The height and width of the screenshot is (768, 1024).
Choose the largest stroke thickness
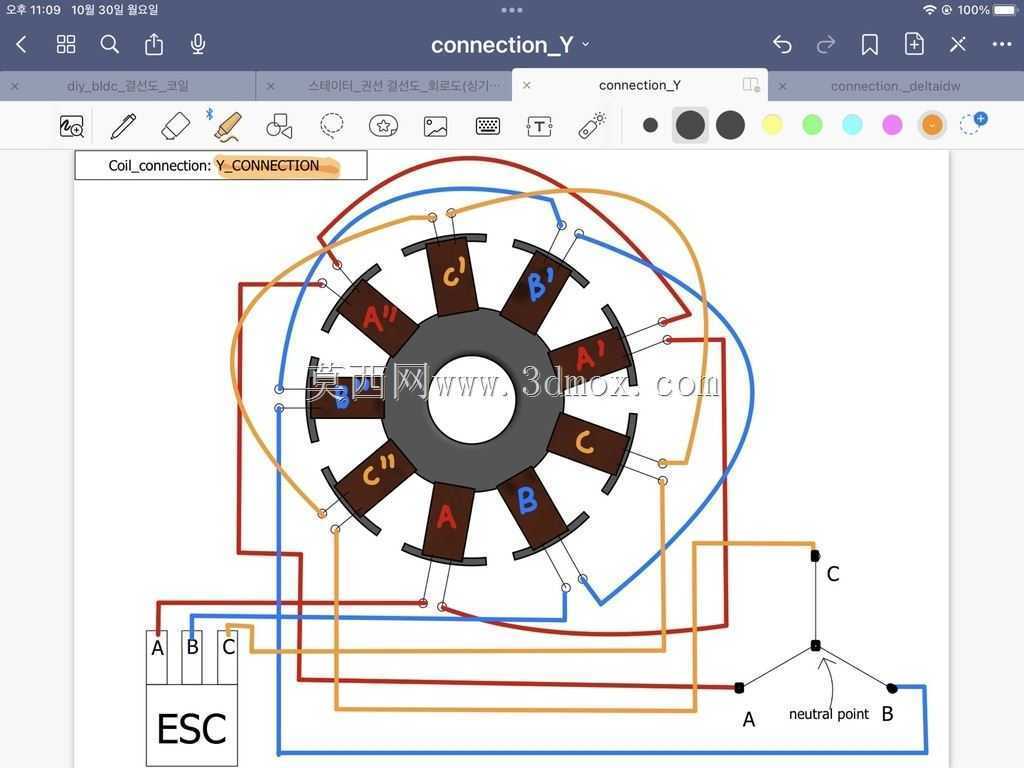pos(730,125)
